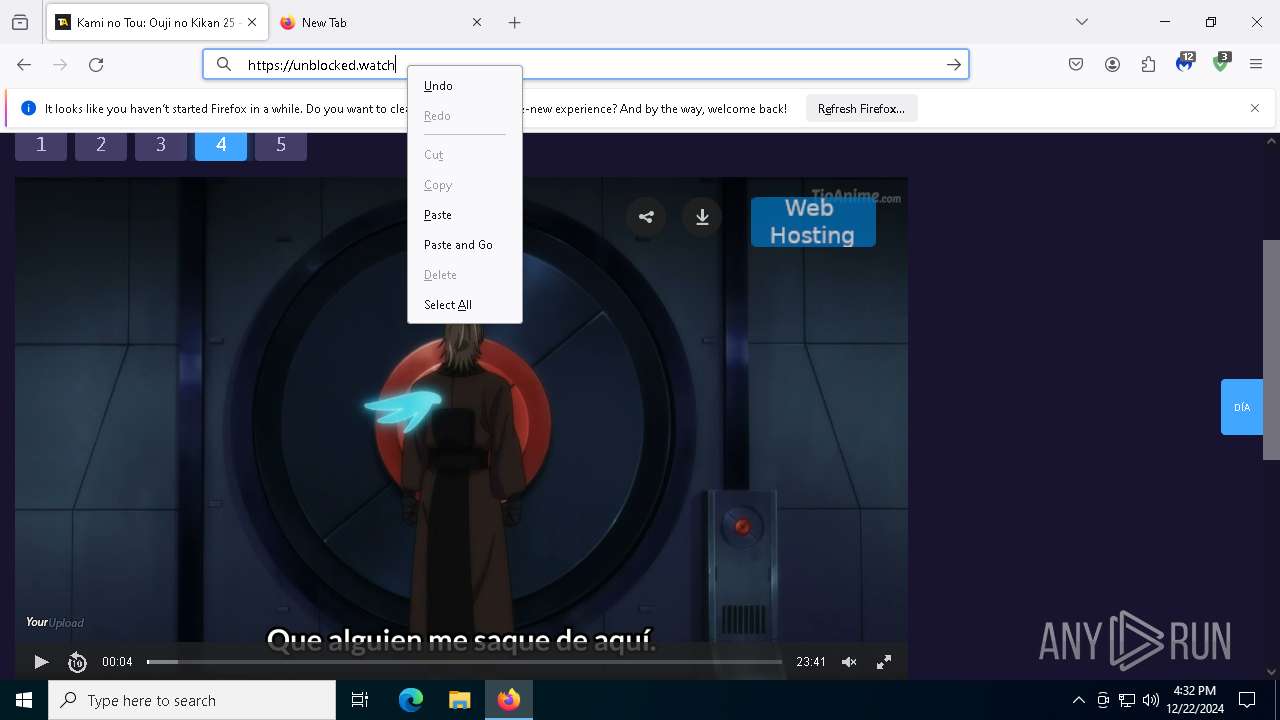The width and height of the screenshot is (1280, 720).
Task: Select server option 4
Action: pyautogui.click(x=221, y=145)
